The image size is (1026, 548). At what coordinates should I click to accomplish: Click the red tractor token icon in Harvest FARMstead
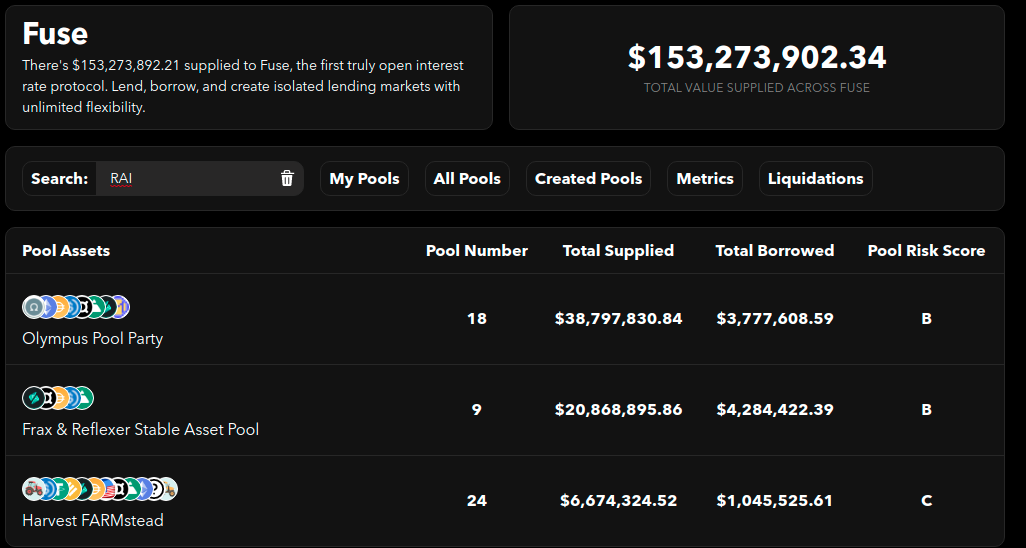pyautogui.click(x=32, y=489)
